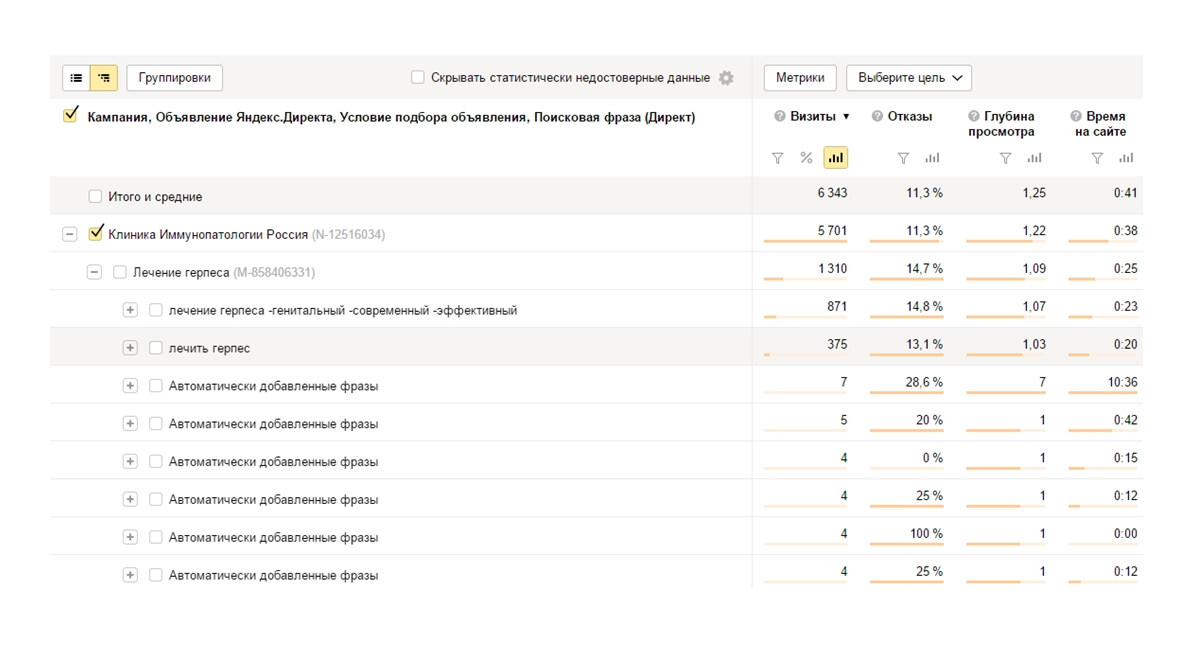The height and width of the screenshot is (654, 1200).
Task: Click the visits value 871
Action: (837, 307)
